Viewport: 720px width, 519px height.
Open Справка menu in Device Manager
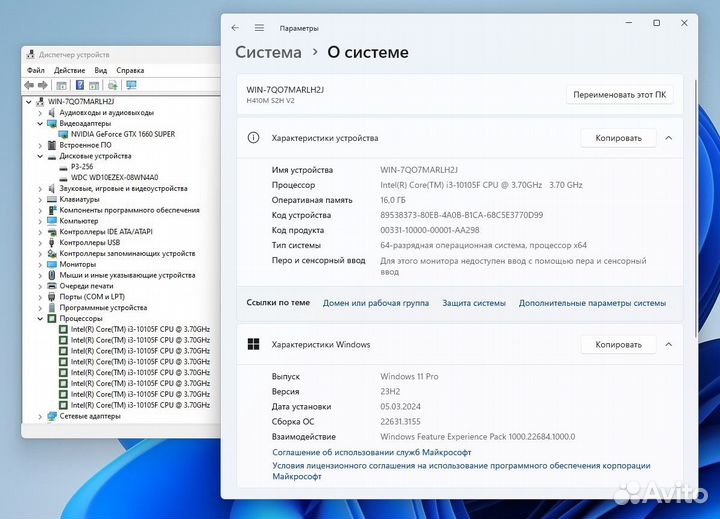pyautogui.click(x=130, y=70)
